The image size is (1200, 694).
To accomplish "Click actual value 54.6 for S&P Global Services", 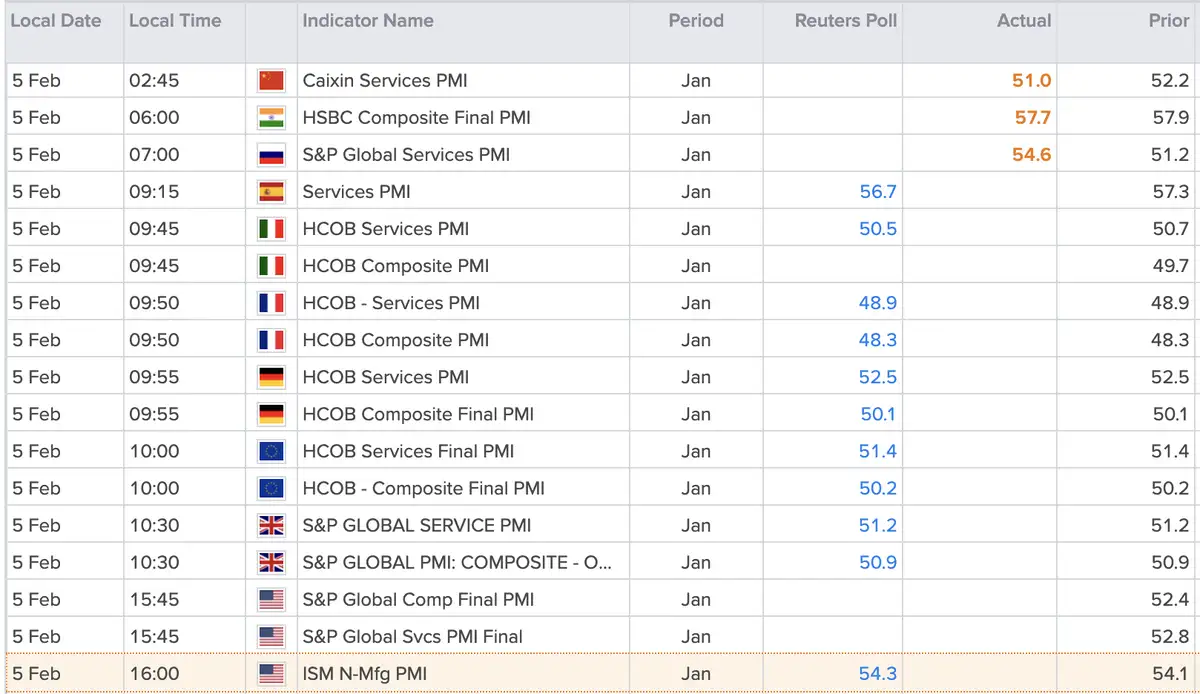I will [x=1033, y=155].
